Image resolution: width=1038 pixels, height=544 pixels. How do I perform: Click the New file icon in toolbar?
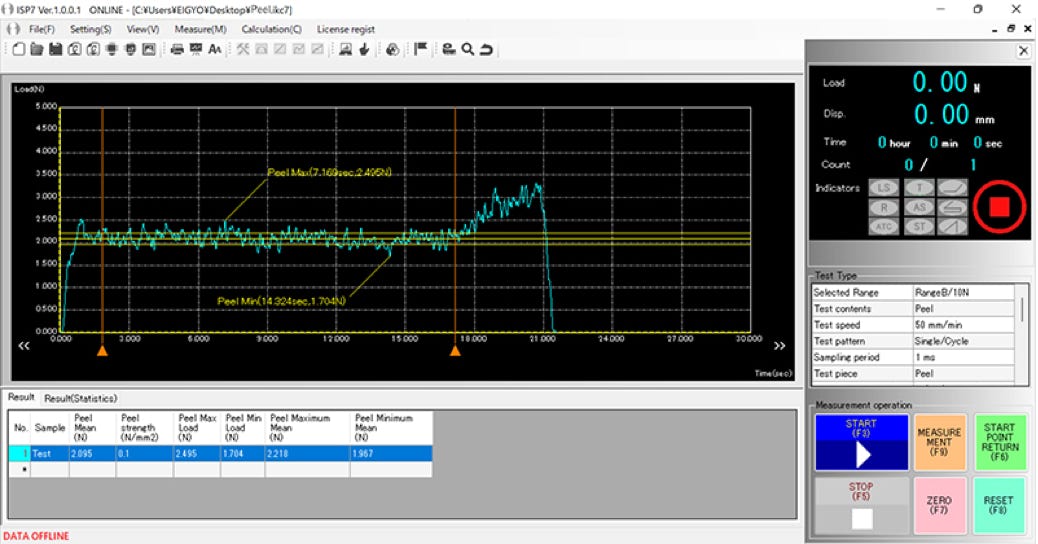click(x=19, y=49)
